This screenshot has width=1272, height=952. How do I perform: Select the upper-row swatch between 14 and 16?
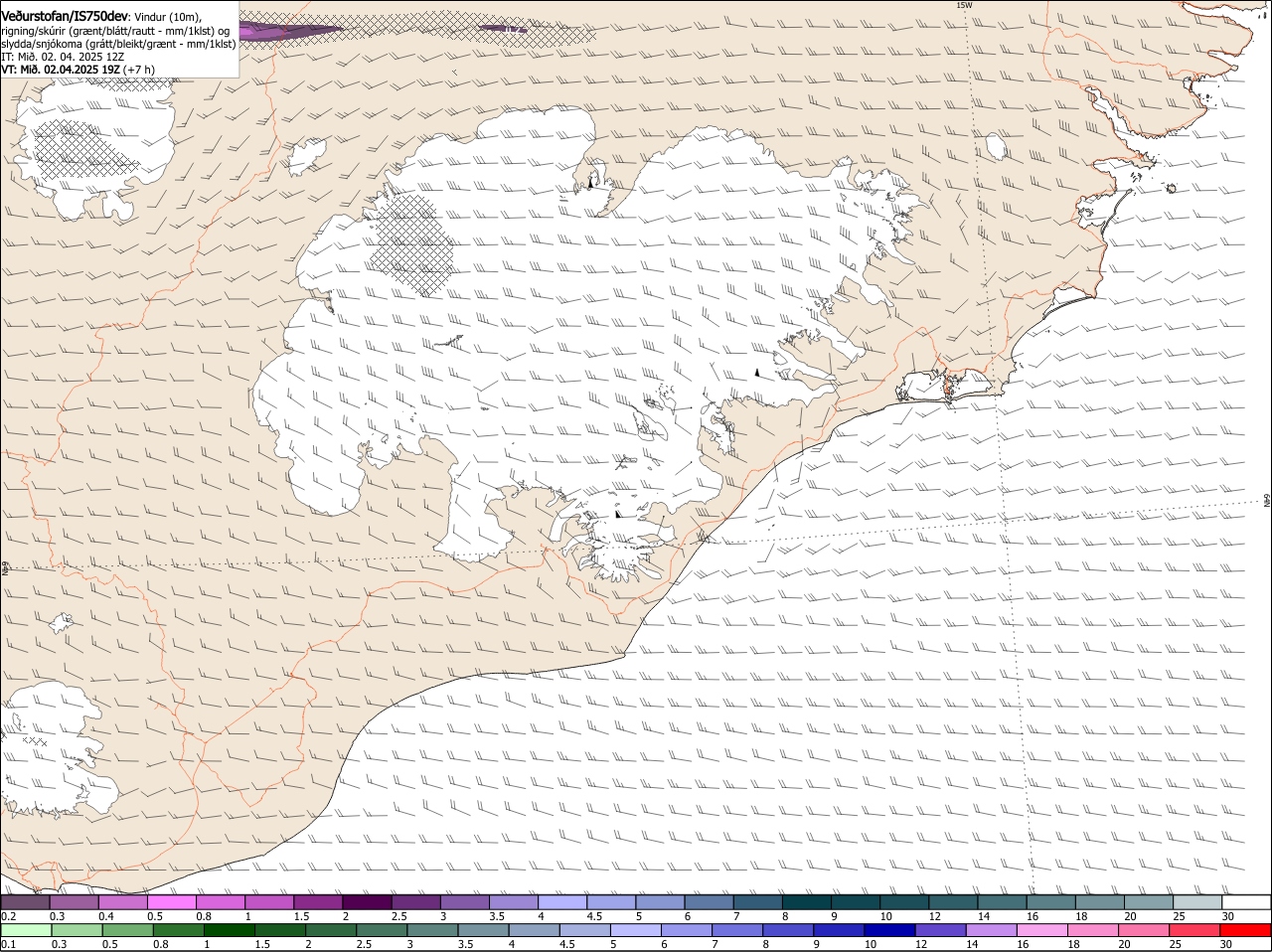coord(1002,902)
